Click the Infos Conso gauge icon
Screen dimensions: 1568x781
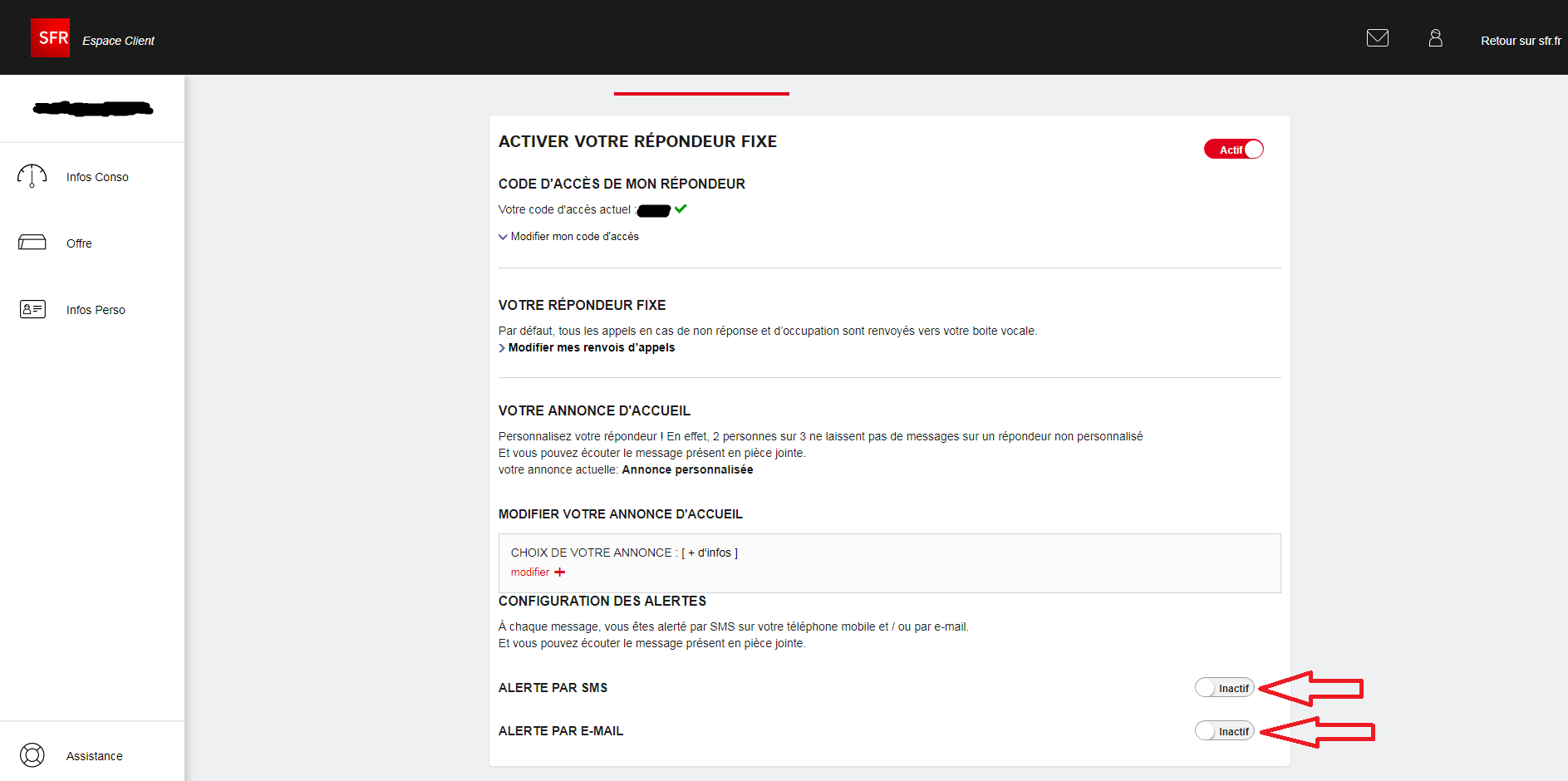32,176
